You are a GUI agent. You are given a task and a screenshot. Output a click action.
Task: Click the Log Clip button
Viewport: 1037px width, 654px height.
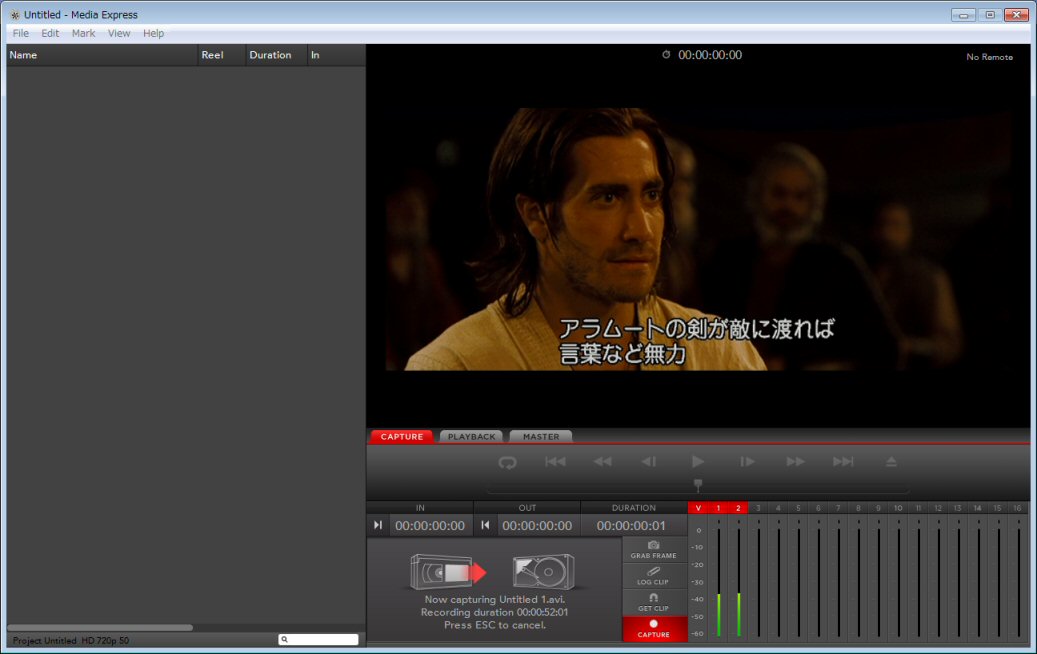pyautogui.click(x=653, y=576)
